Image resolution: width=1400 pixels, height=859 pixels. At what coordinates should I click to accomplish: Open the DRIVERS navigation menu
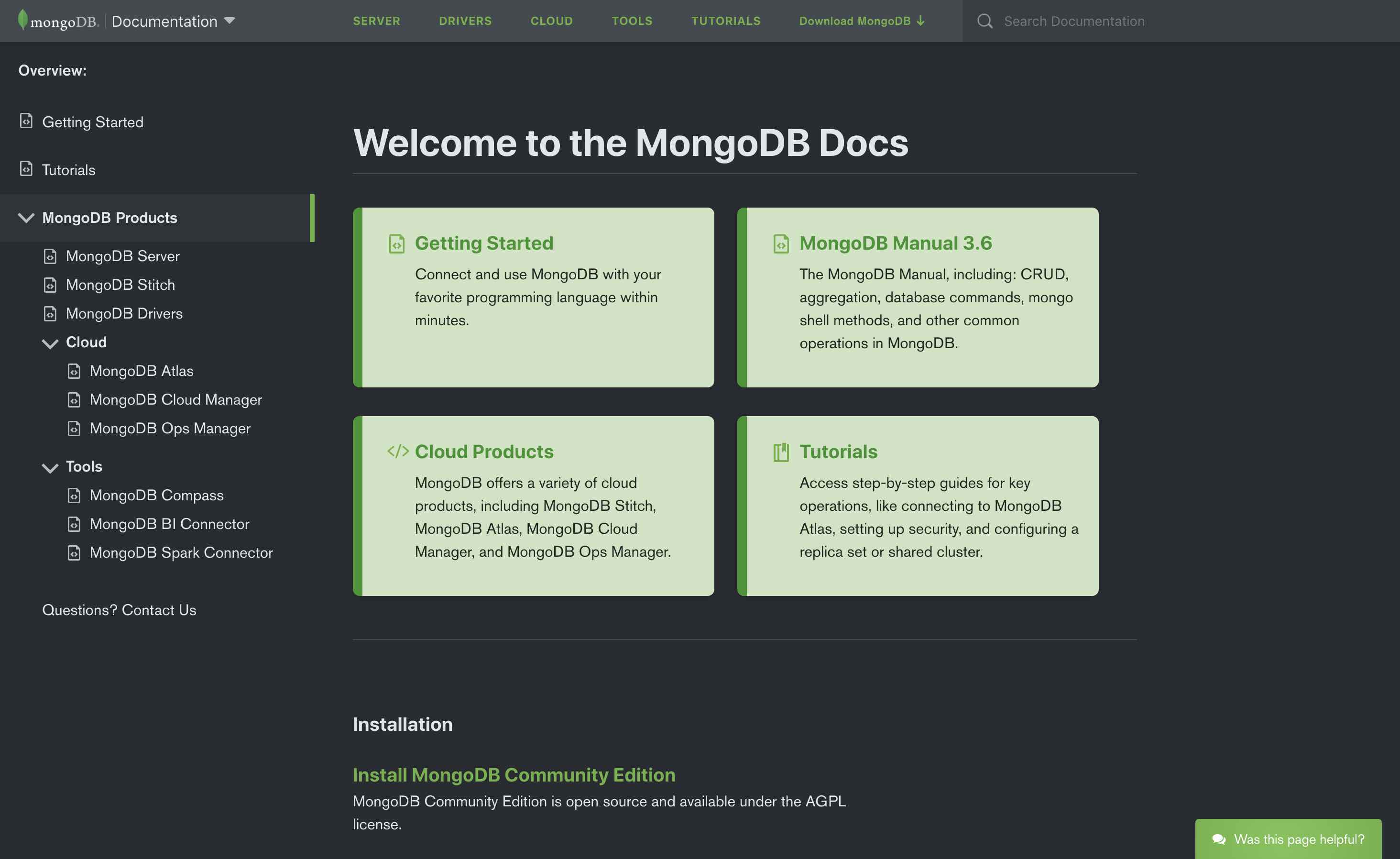pos(465,21)
